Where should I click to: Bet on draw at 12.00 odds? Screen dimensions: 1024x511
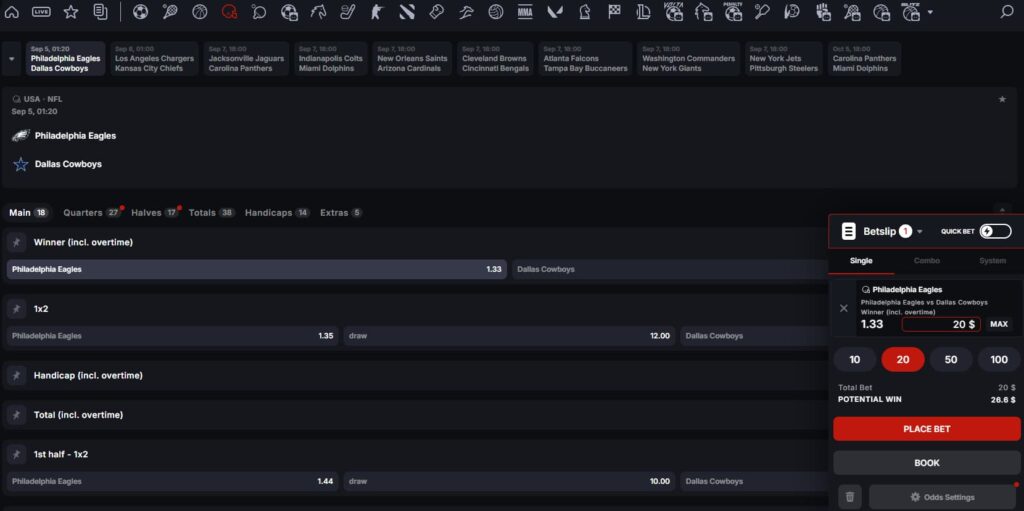click(509, 336)
